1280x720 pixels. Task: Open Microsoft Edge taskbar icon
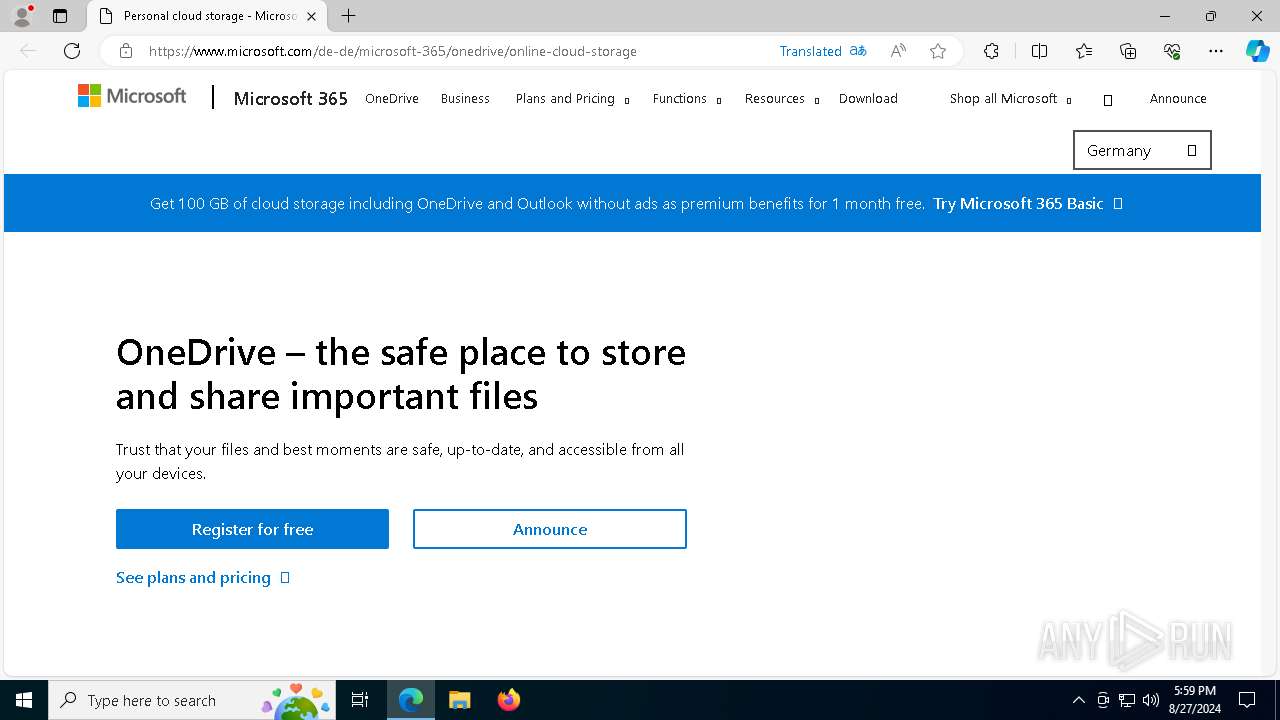click(x=411, y=700)
